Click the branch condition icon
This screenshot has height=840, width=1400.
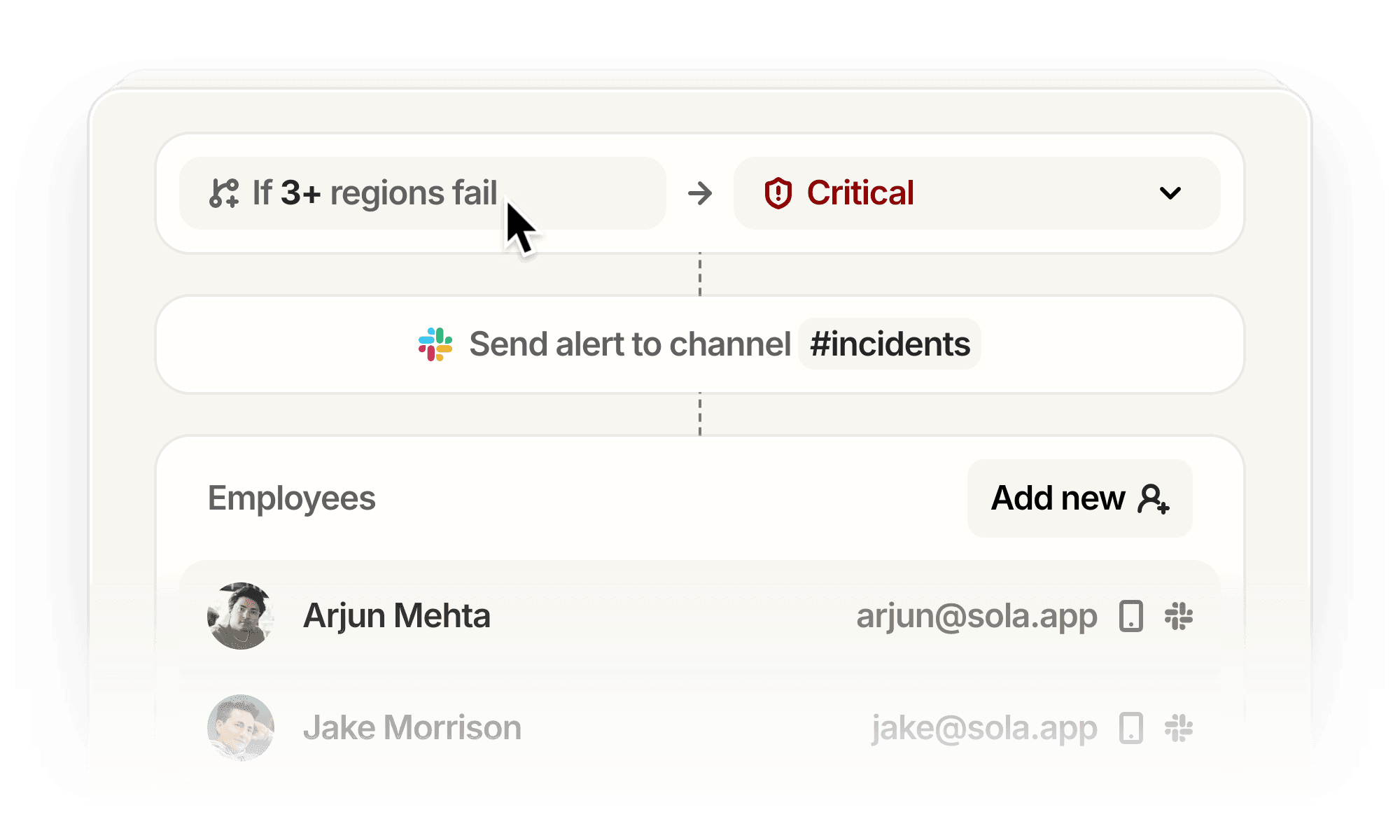point(224,193)
